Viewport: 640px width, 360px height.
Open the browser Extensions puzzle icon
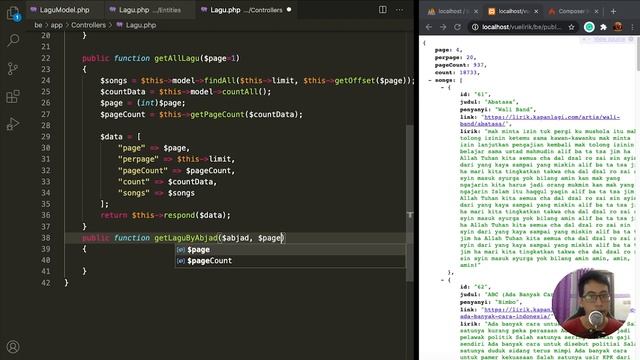[603, 27]
